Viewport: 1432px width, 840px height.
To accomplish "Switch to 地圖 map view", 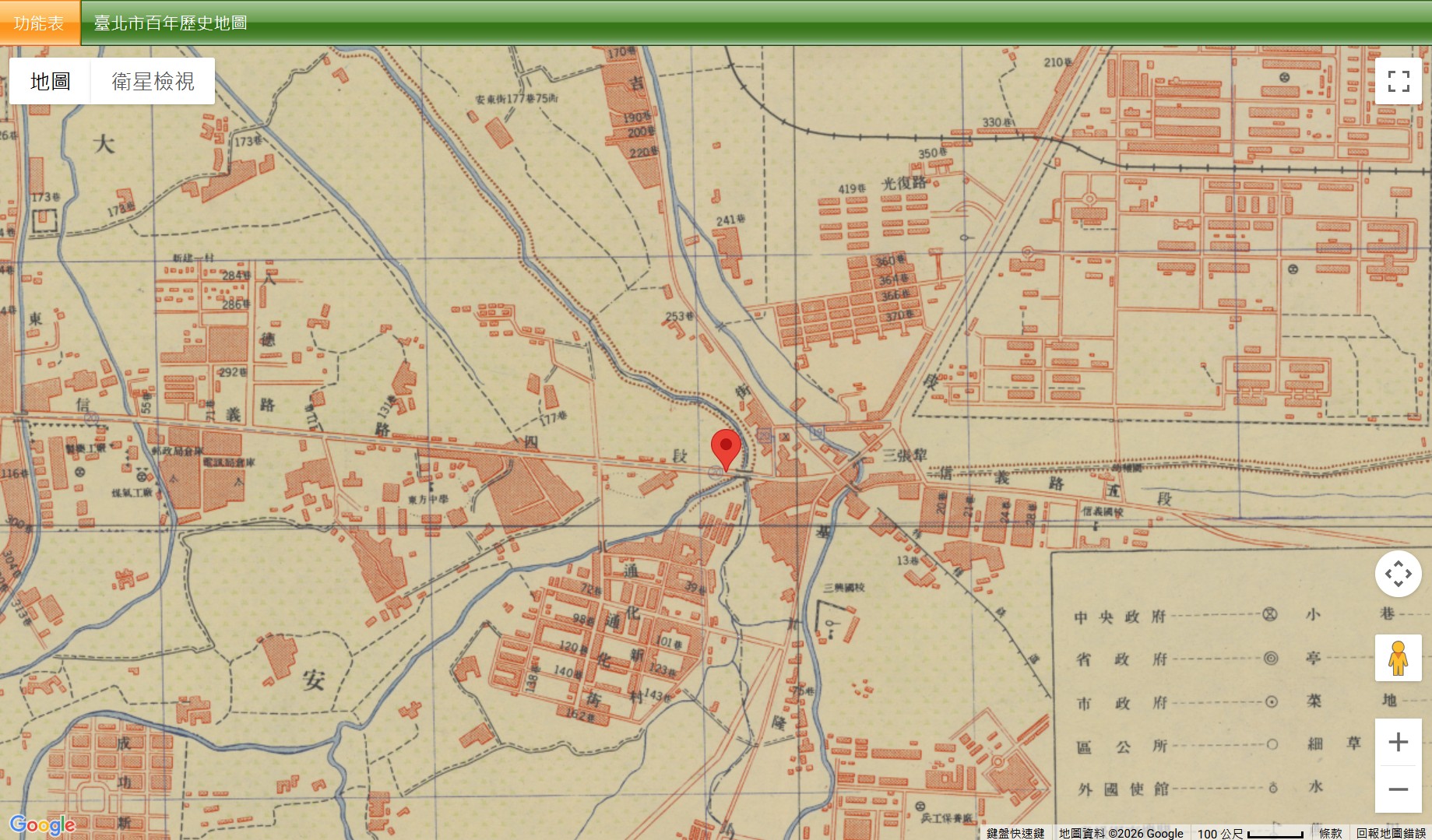I will tap(51, 81).
